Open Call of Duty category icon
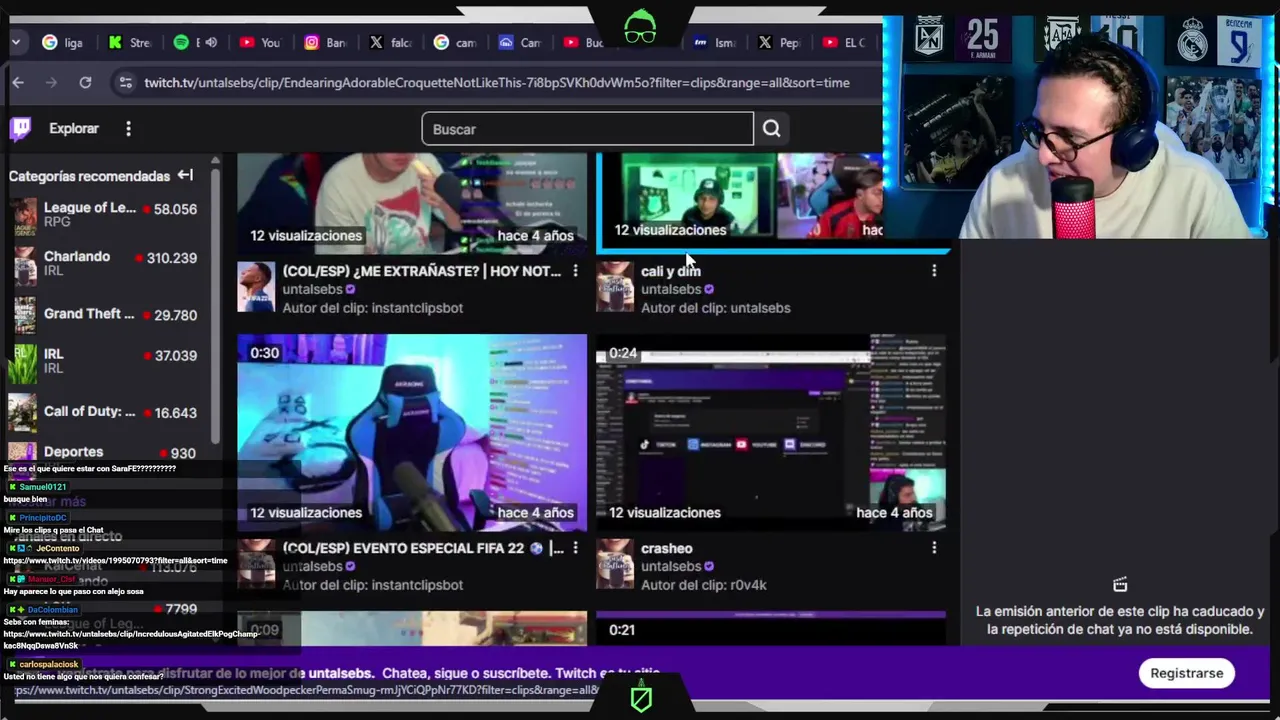The image size is (1280, 720). pos(22,412)
